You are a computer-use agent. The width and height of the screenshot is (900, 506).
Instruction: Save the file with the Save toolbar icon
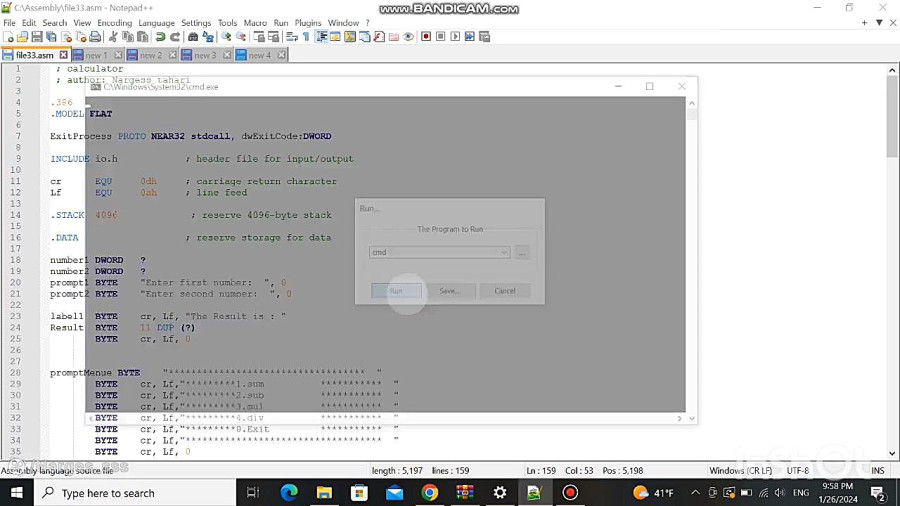37,37
